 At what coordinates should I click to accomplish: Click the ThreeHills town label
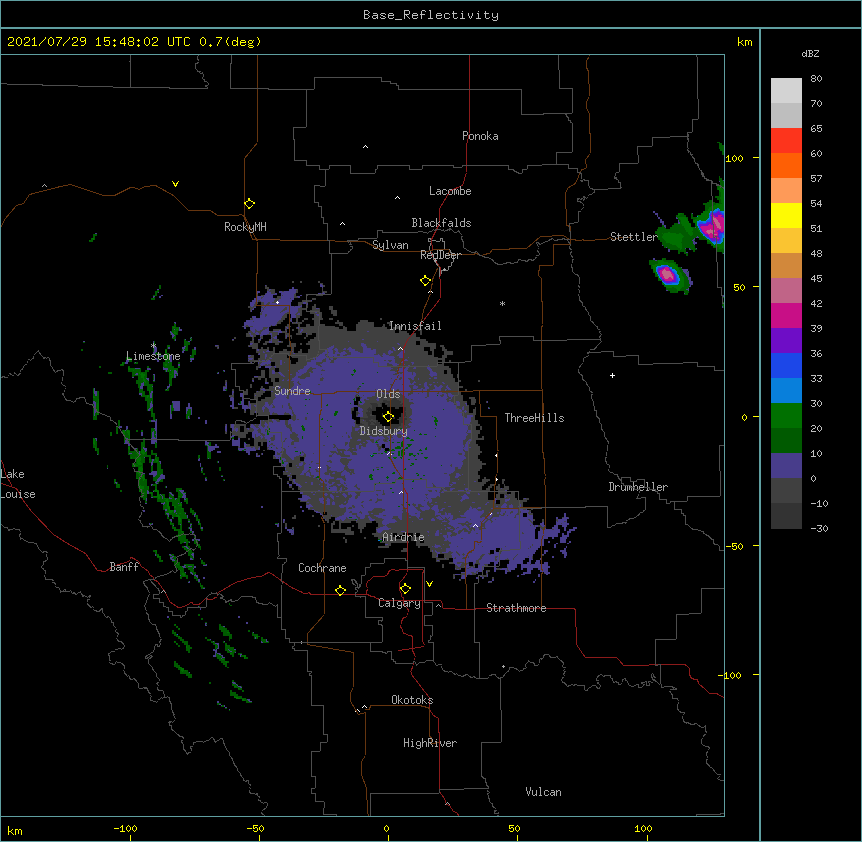tap(534, 418)
